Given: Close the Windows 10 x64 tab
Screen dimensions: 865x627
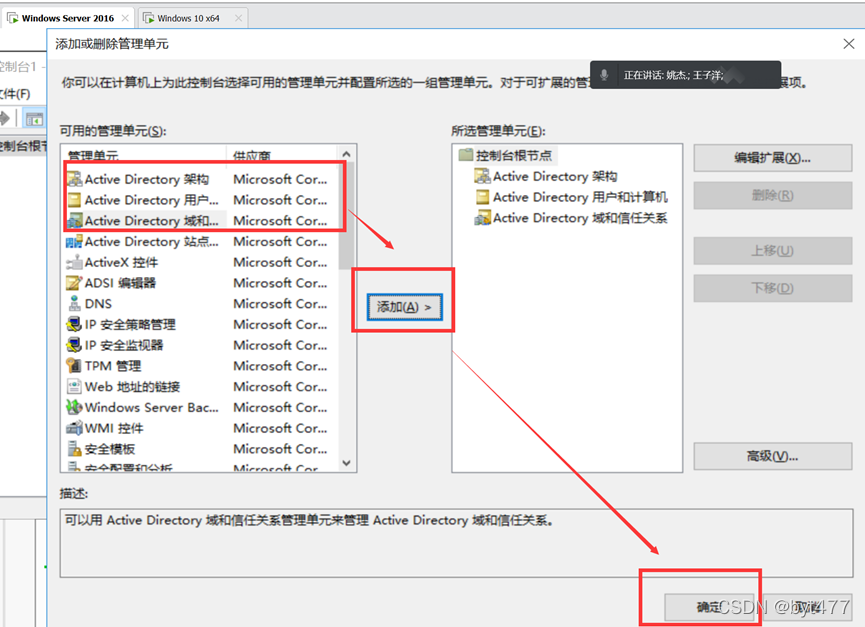Looking at the screenshot, I should click(238, 18).
